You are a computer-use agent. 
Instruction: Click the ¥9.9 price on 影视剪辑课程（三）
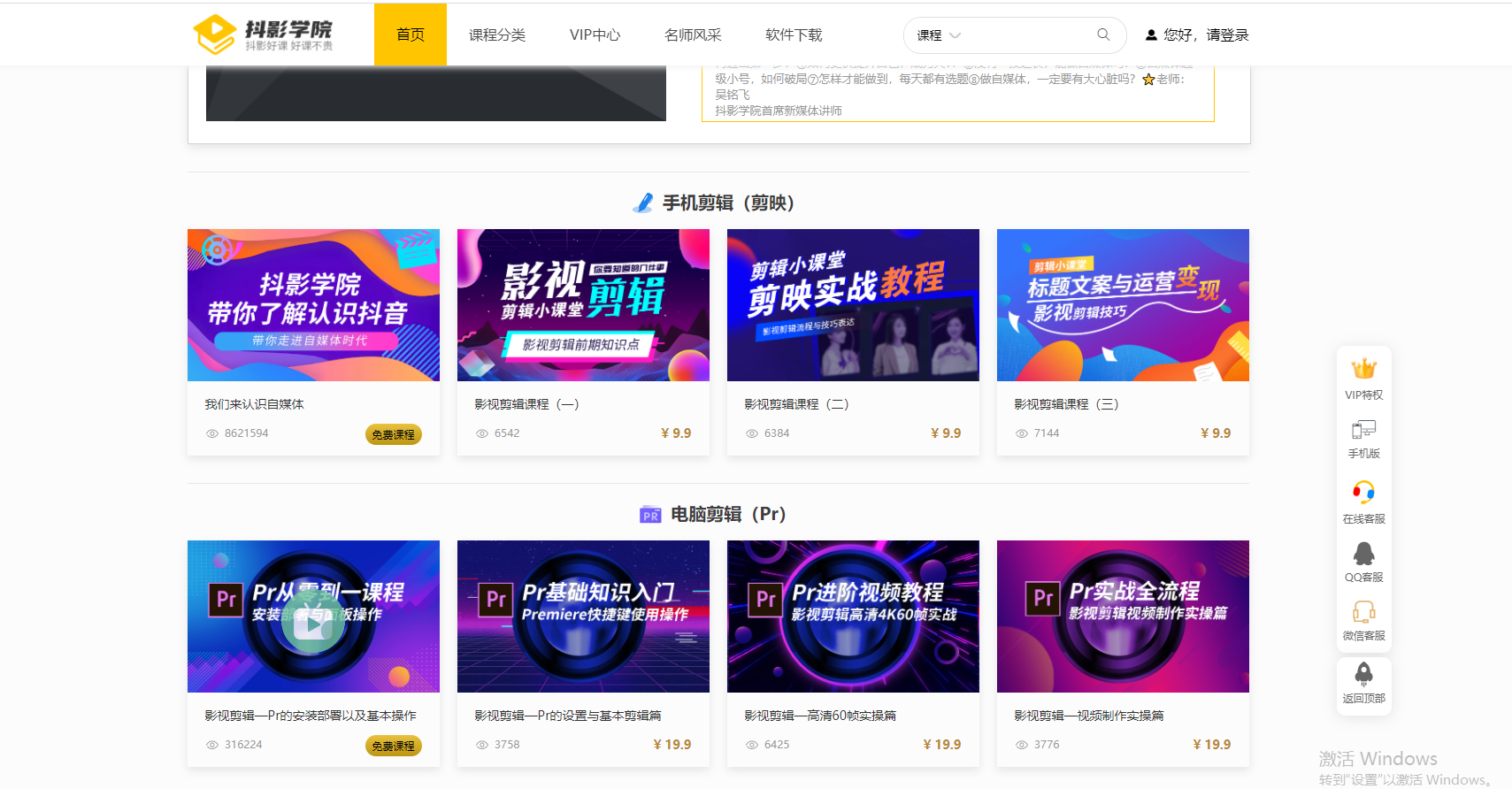[1216, 433]
